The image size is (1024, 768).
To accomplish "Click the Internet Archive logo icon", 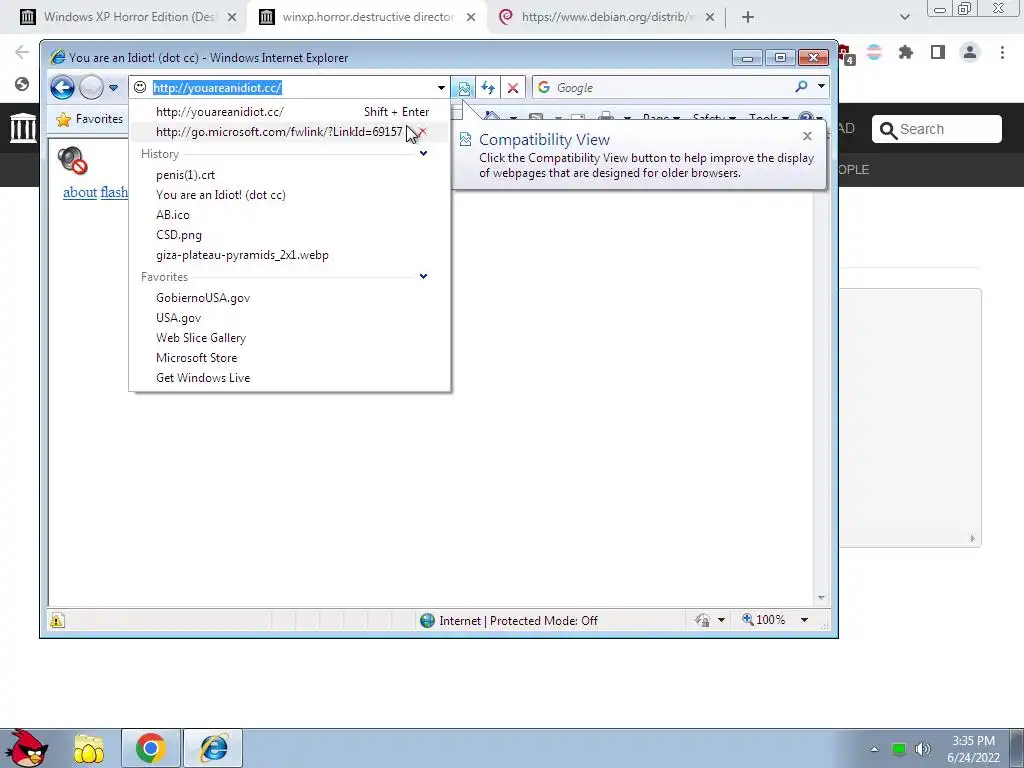I will pyautogui.click(x=23, y=127).
